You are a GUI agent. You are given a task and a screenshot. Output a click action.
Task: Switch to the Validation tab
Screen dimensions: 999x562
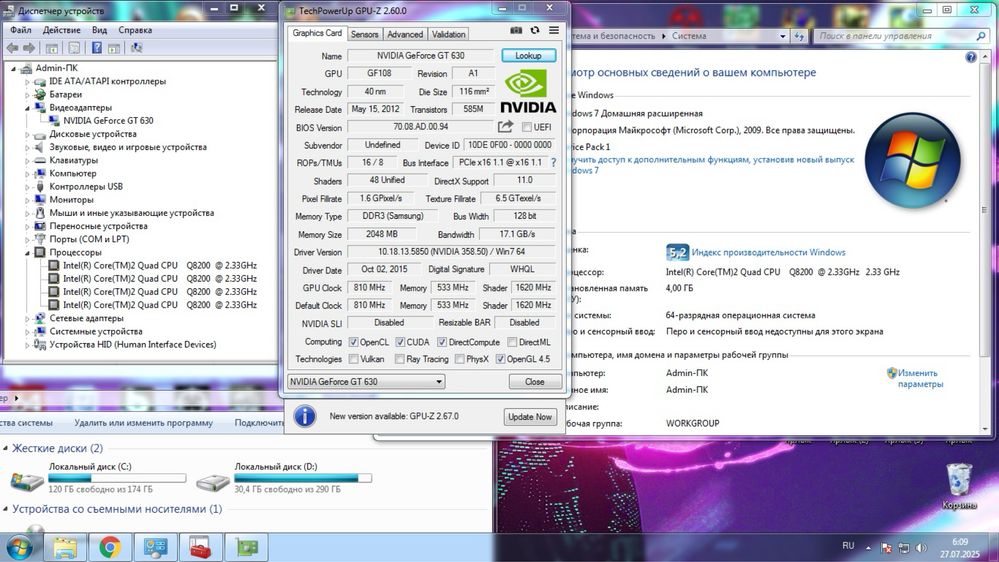449,34
